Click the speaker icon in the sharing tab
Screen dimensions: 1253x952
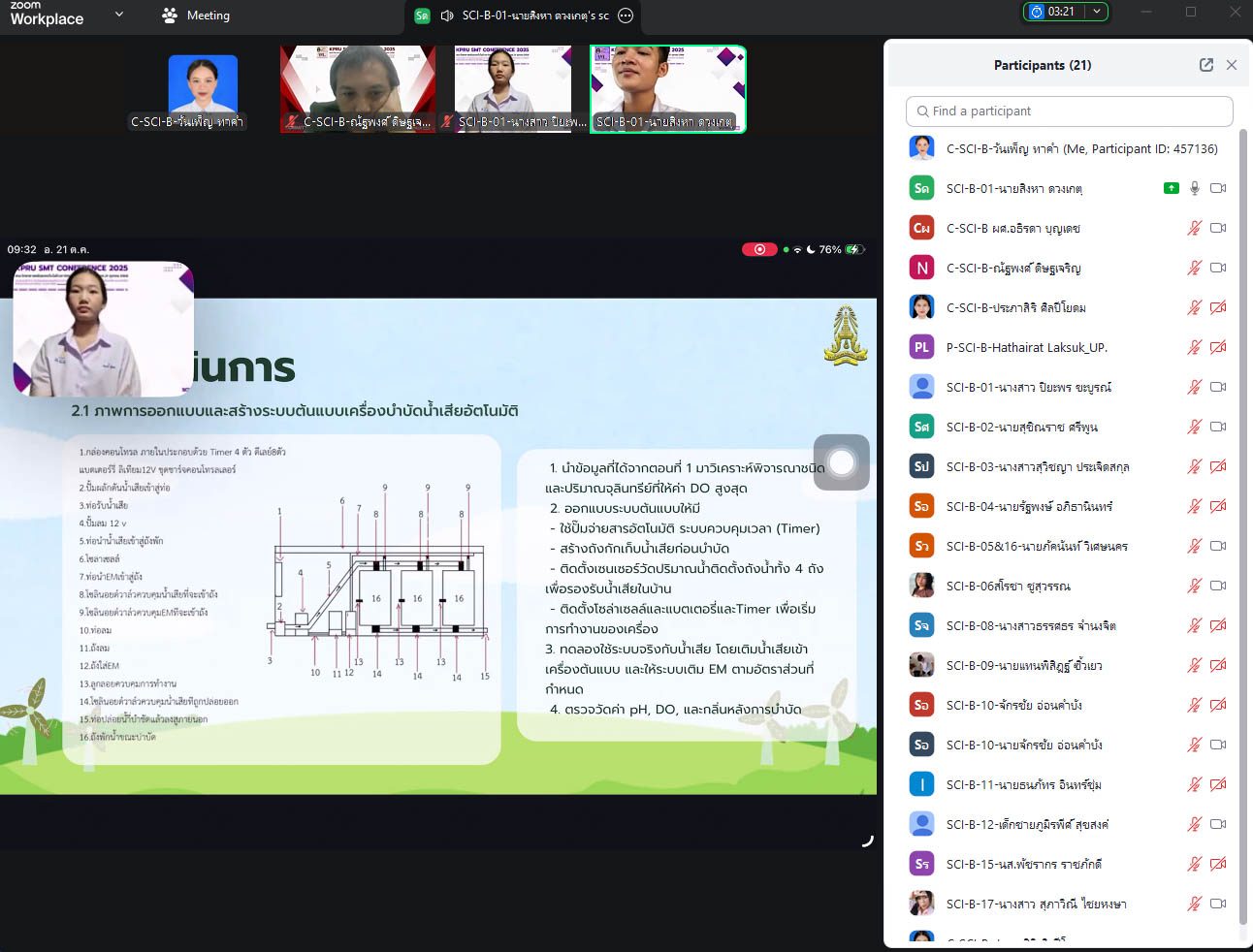tap(447, 16)
